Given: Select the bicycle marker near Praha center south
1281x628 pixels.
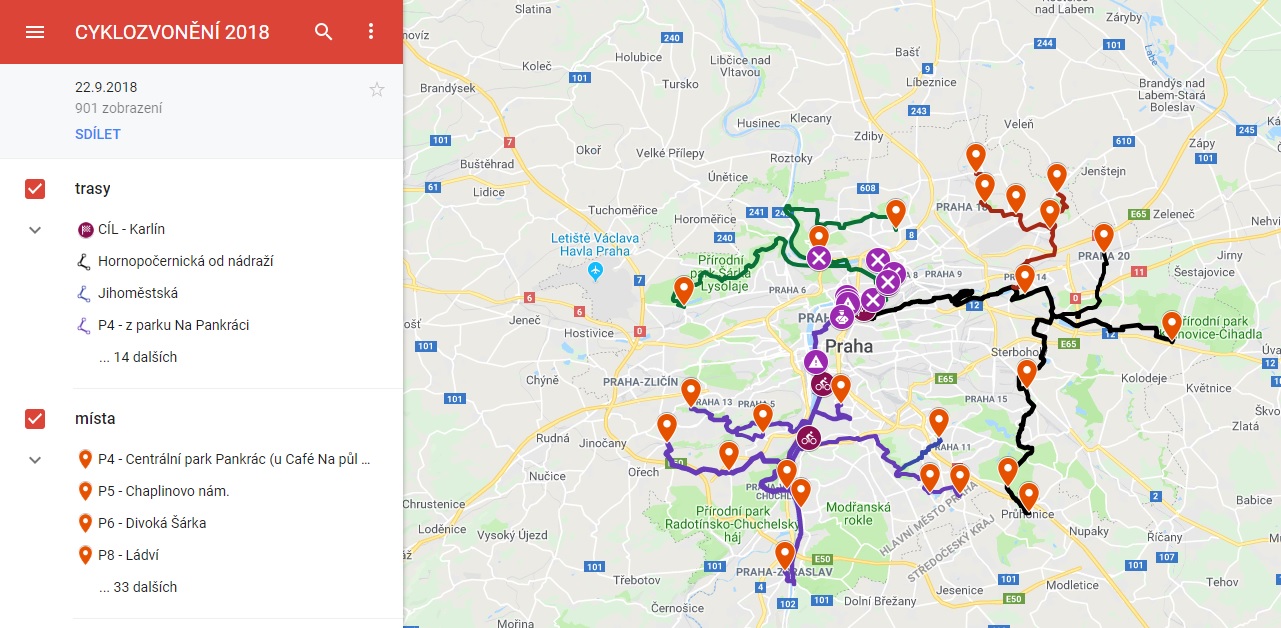Looking at the screenshot, I should click(822, 384).
